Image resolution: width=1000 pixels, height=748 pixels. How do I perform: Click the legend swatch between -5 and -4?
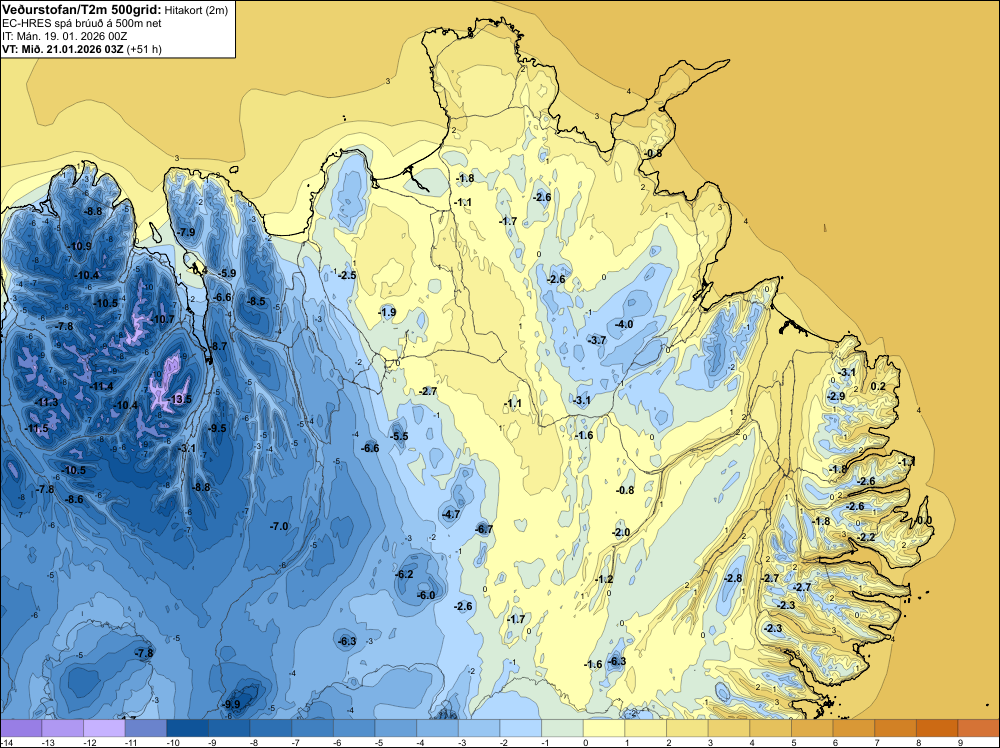click(395, 728)
